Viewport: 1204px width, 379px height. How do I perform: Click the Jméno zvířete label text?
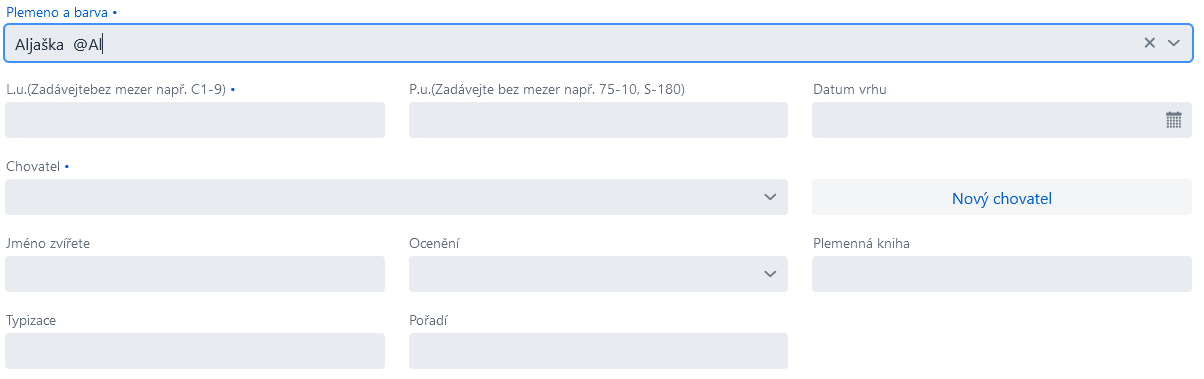pos(48,243)
